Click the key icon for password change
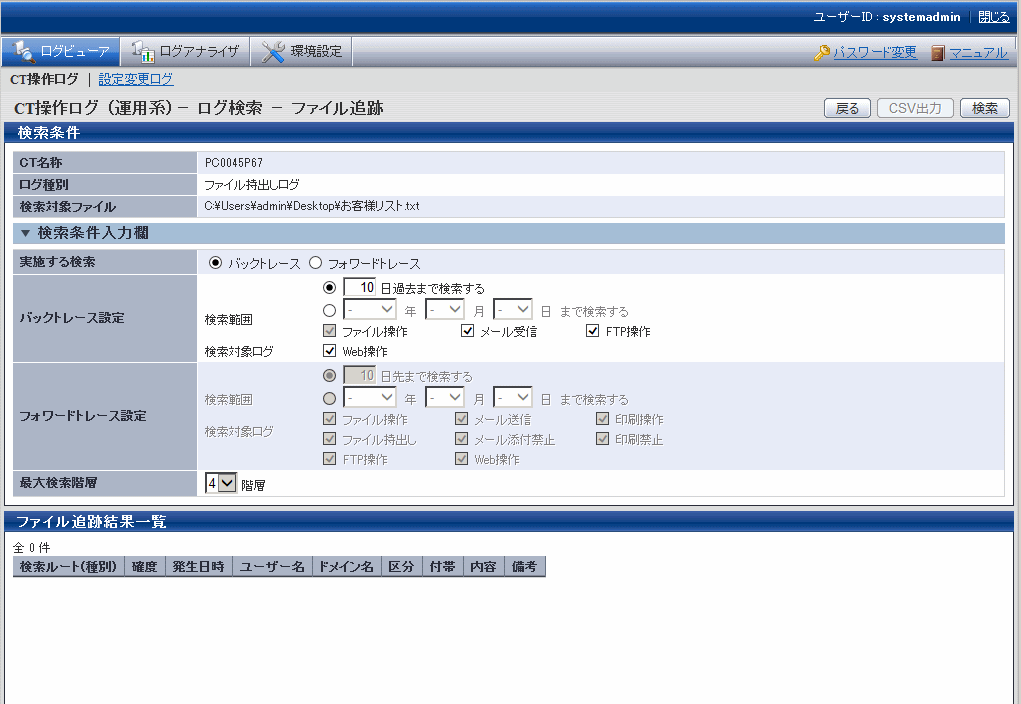The image size is (1021, 704). click(x=822, y=53)
